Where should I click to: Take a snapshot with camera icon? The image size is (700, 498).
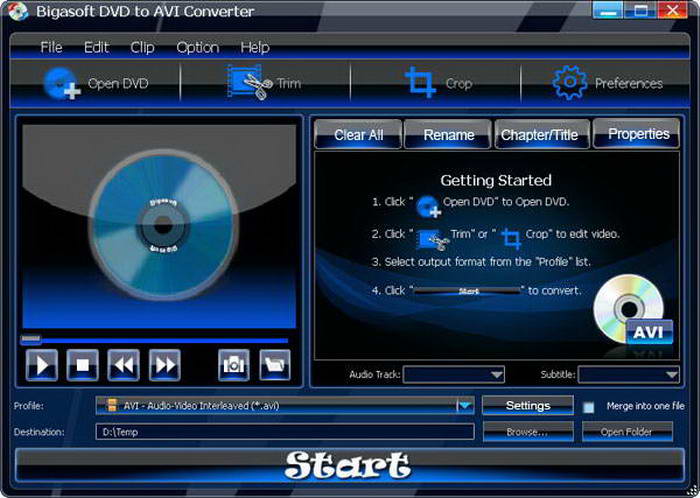(234, 365)
